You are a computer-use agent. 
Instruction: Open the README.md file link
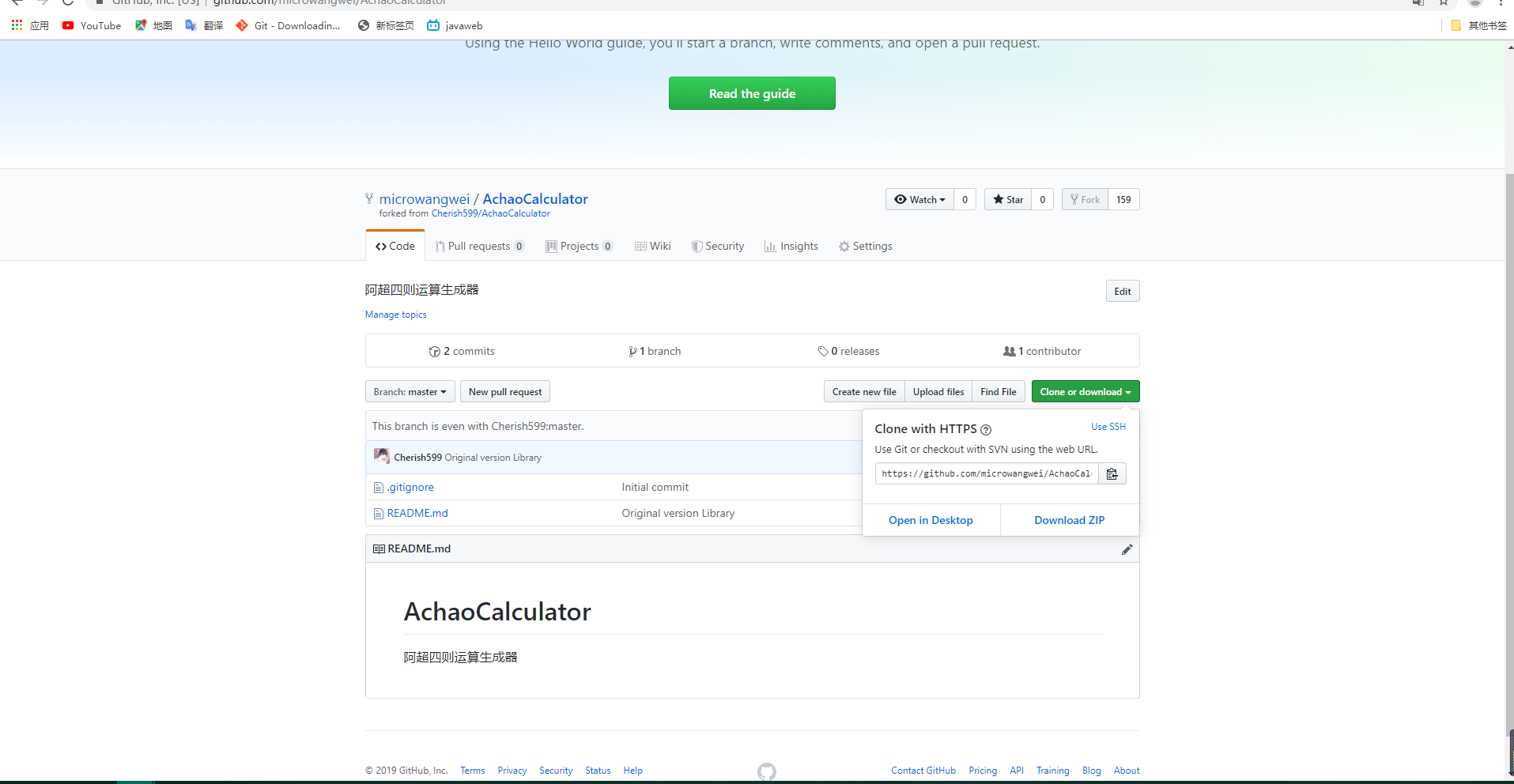pos(417,514)
